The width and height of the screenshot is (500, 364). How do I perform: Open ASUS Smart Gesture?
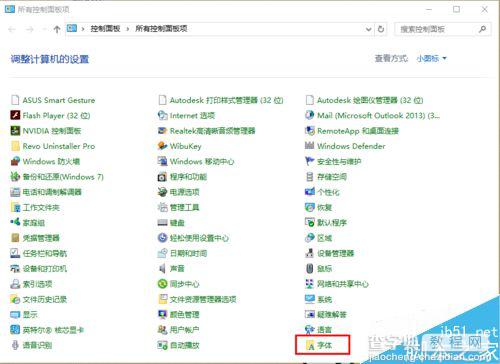point(53,100)
